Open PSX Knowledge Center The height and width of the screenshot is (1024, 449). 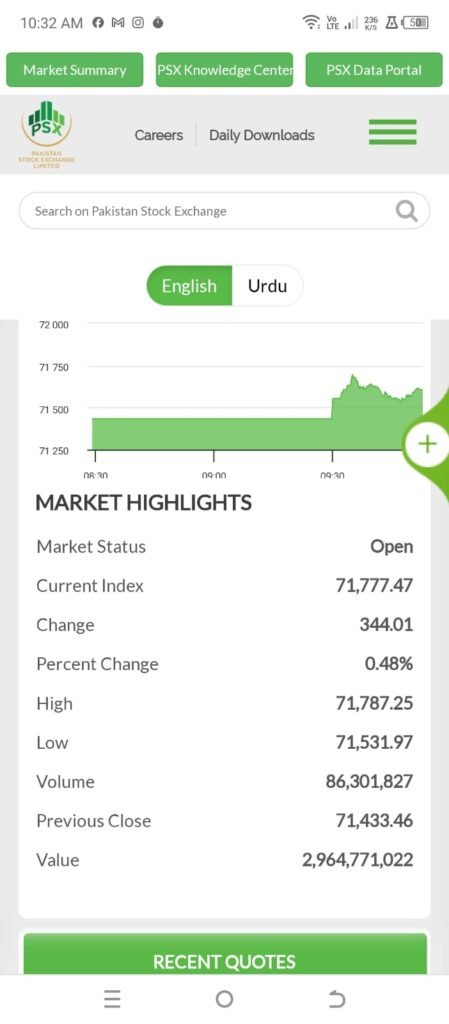(x=224, y=70)
